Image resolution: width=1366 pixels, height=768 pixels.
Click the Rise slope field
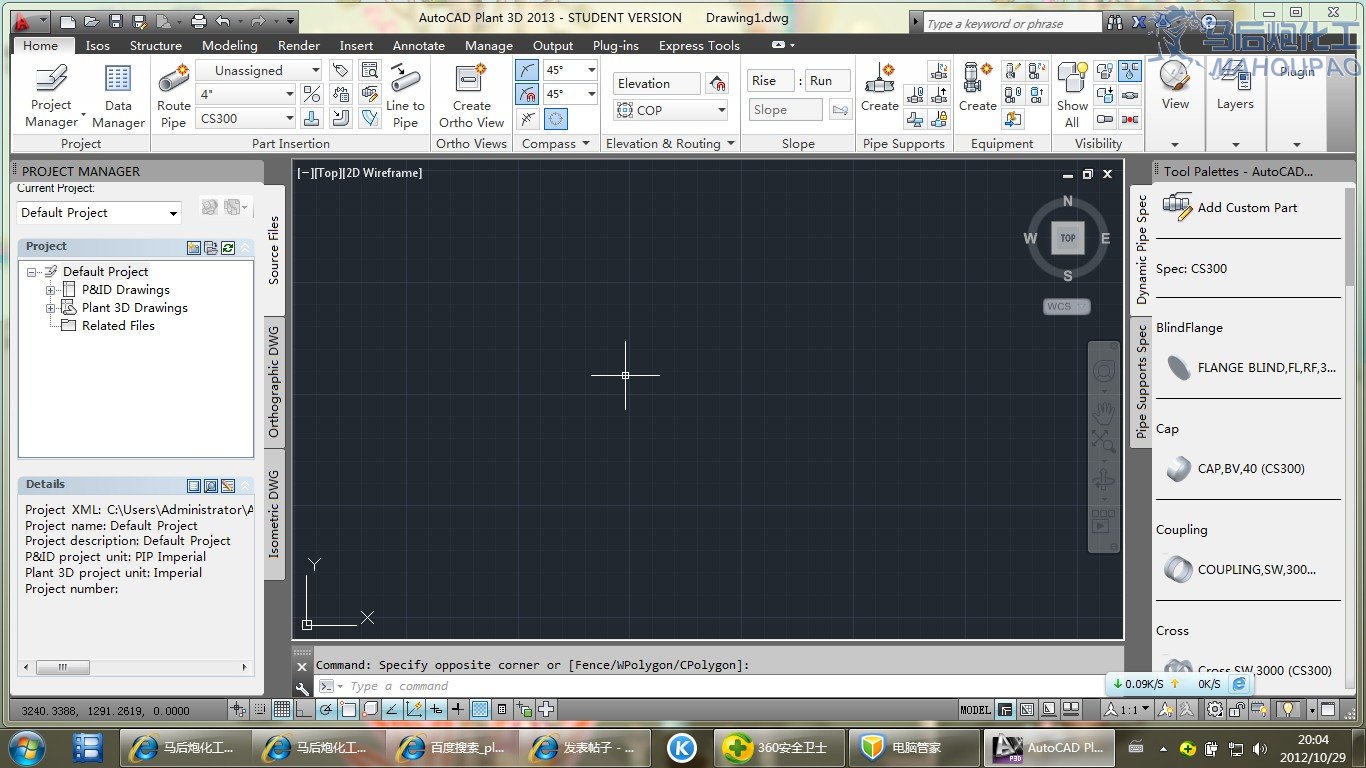tap(772, 81)
